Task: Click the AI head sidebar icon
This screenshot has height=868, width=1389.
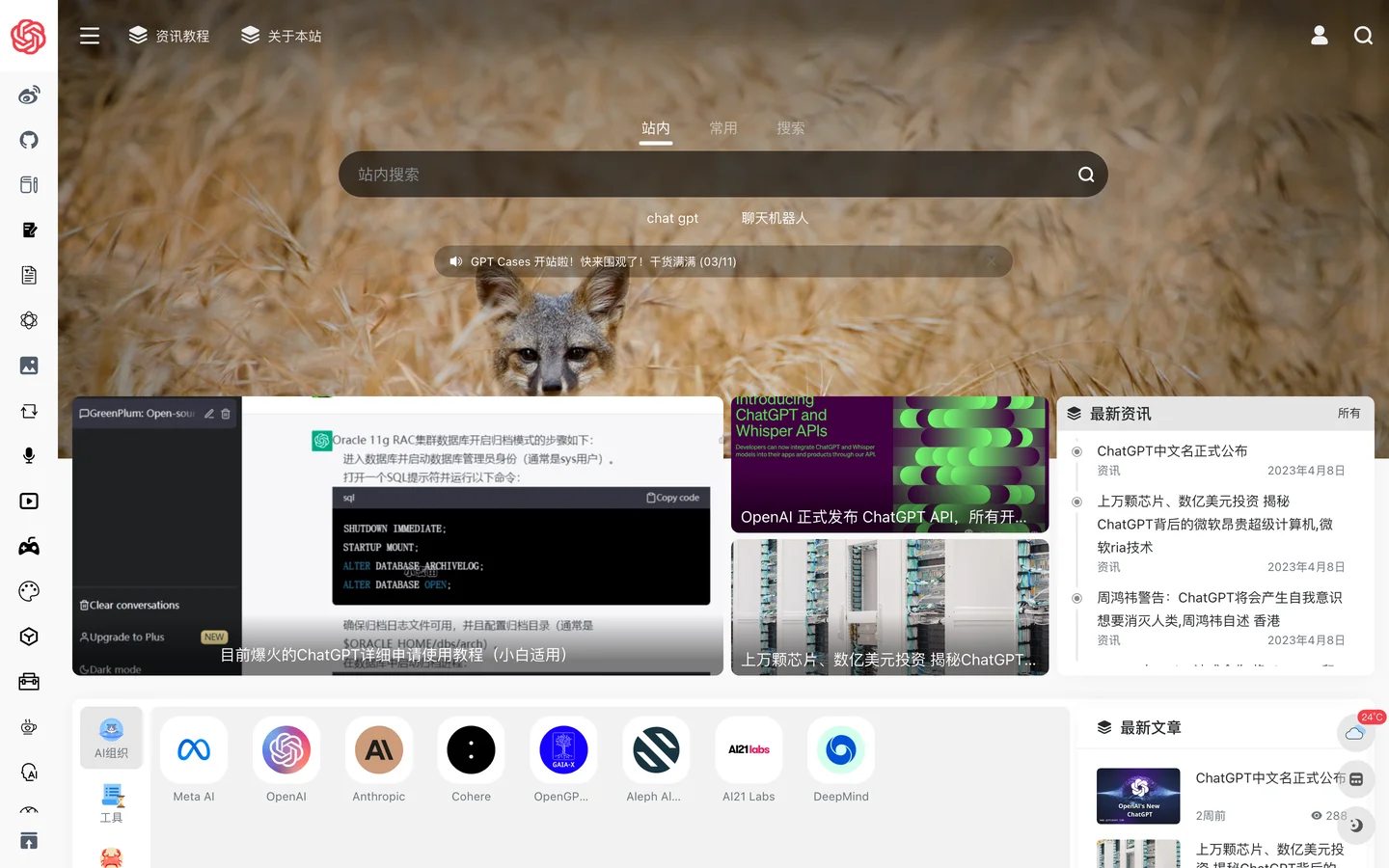Action: [29, 772]
